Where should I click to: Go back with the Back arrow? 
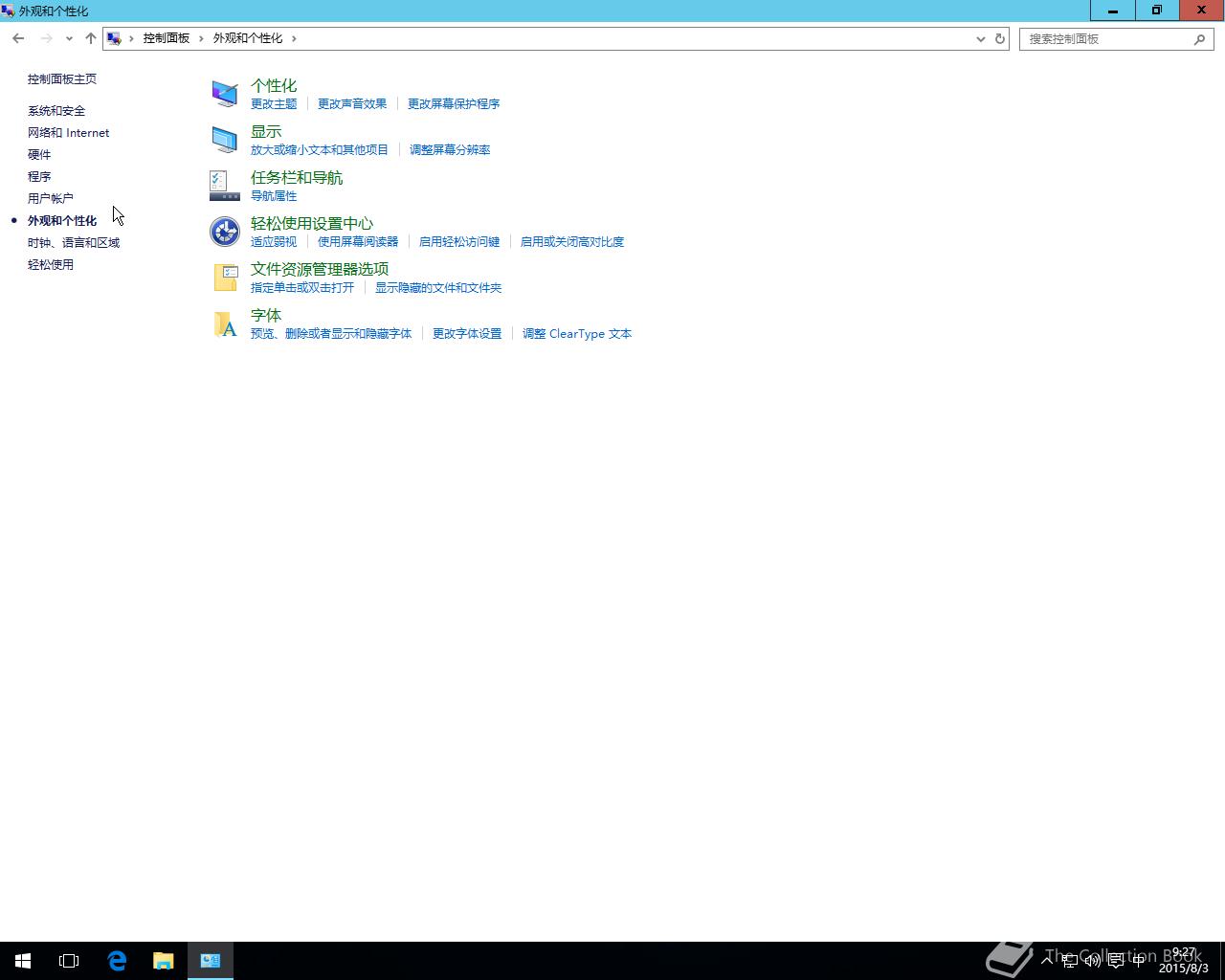(18, 38)
